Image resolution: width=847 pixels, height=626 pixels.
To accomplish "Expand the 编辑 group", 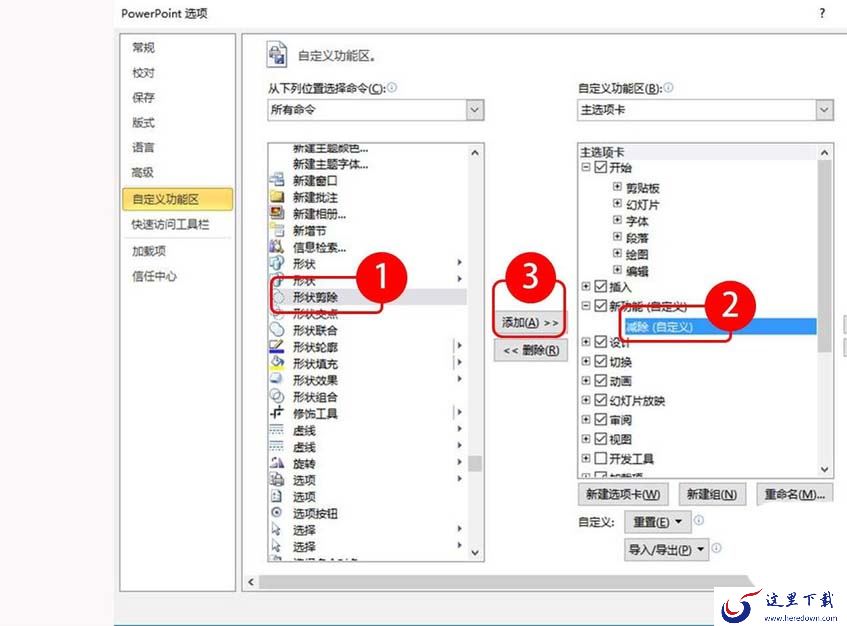I will click(617, 270).
